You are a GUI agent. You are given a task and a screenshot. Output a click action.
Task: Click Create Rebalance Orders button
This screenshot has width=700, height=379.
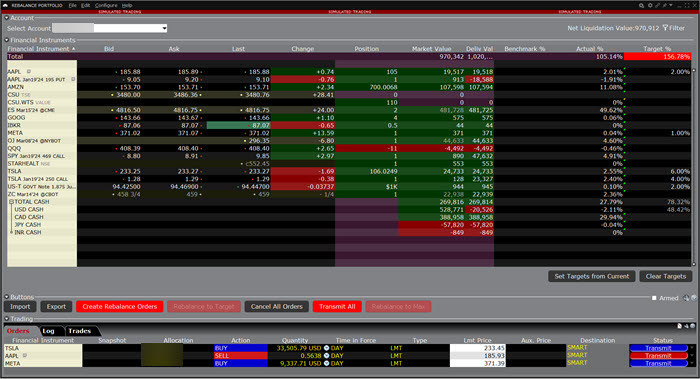click(x=120, y=307)
